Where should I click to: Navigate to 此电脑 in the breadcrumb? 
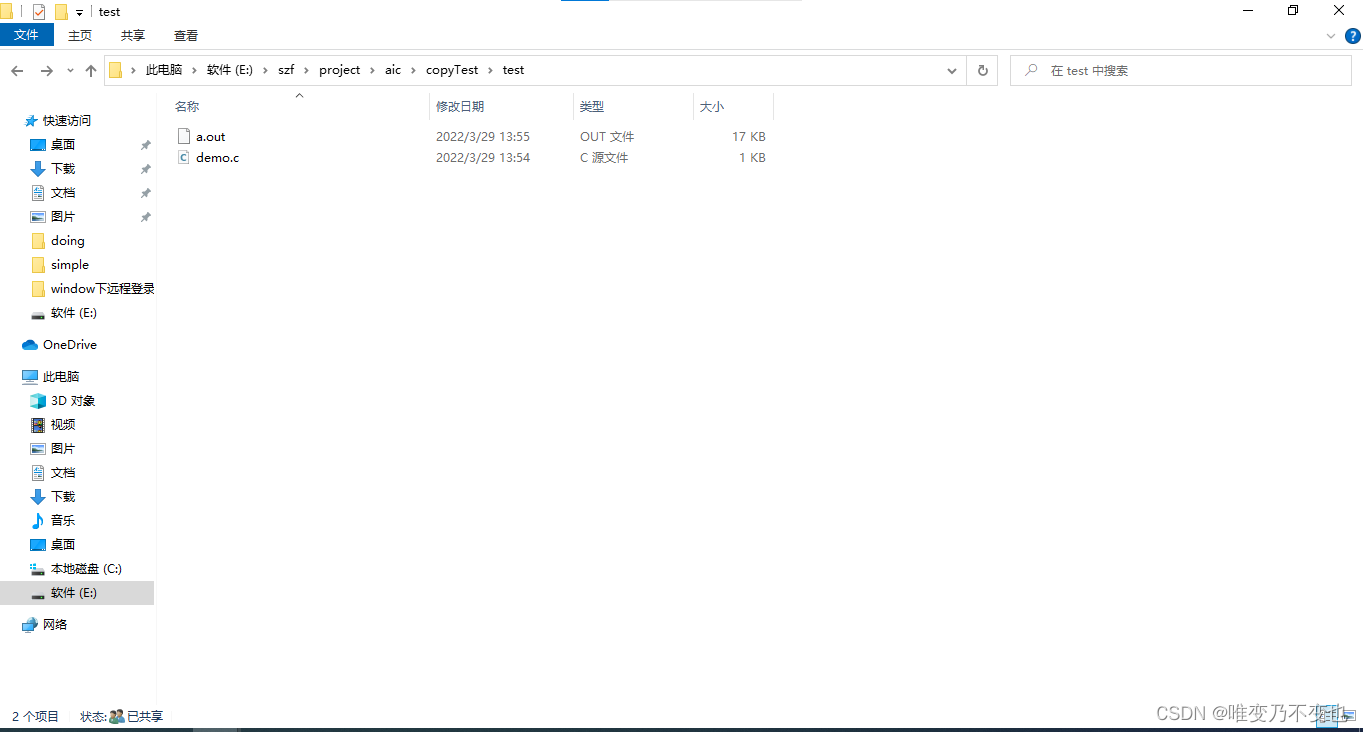click(164, 70)
